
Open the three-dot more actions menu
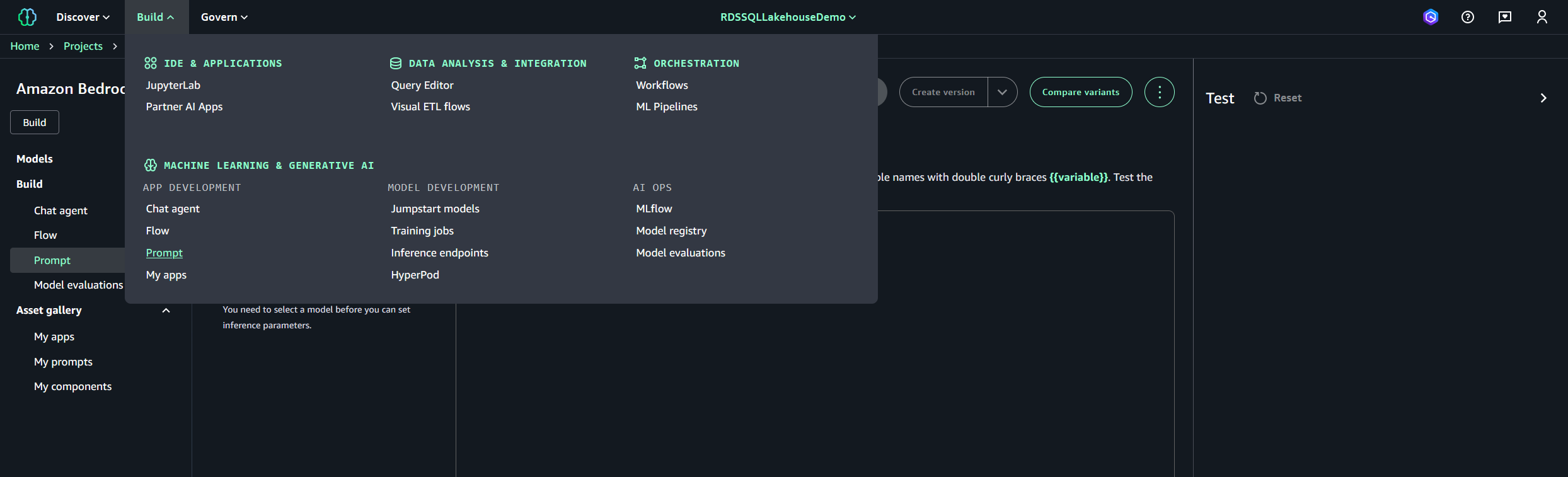1160,92
